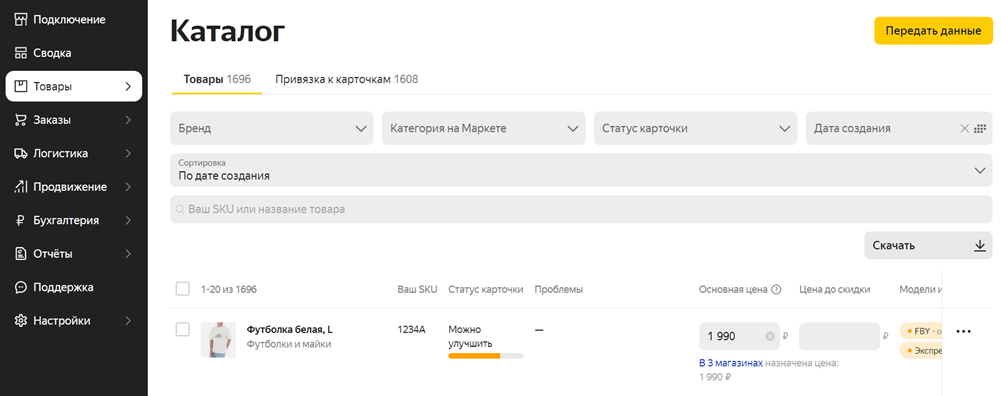
Task: Clear the Дата создания filter
Action: click(x=965, y=128)
